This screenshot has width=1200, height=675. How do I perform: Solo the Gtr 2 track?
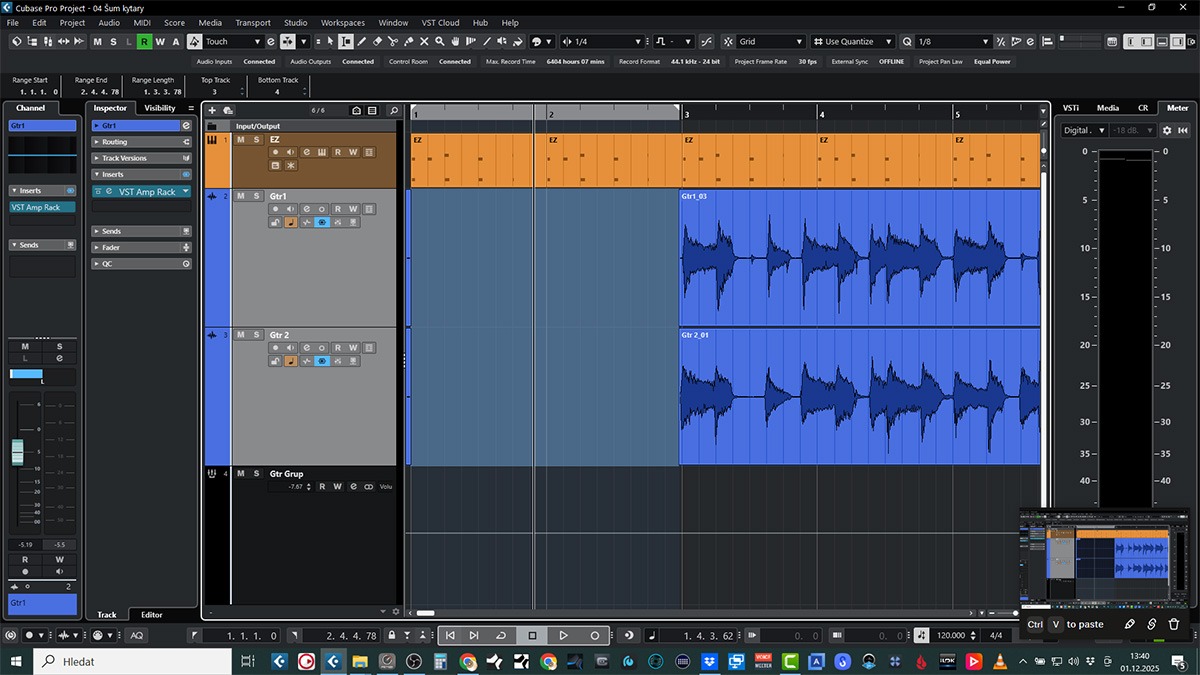click(256, 335)
